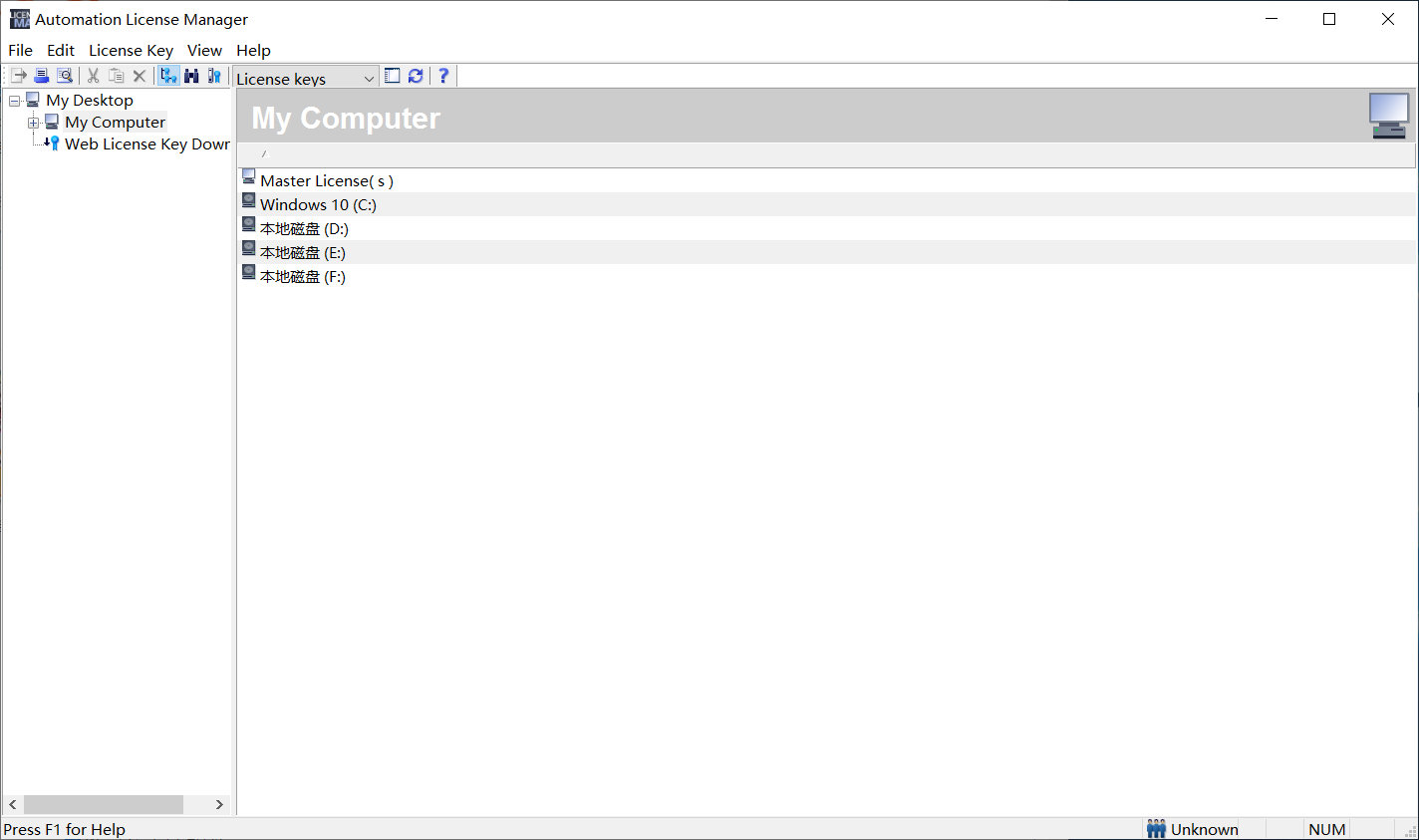Image resolution: width=1419 pixels, height=840 pixels.
Task: Open Print Preview from the toolbar
Action: tap(65, 76)
